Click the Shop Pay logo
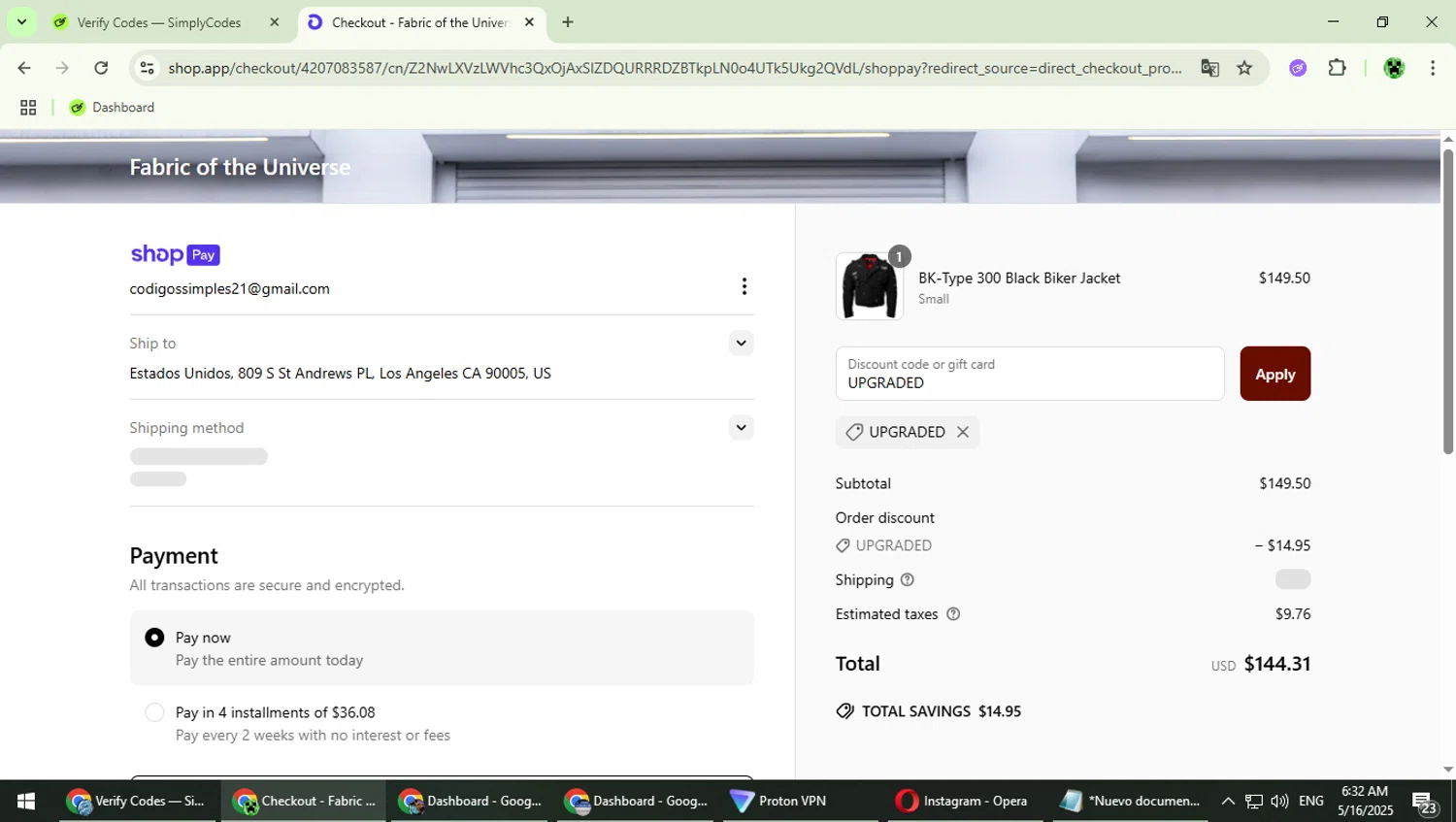This screenshot has height=822, width=1456. [x=175, y=254]
